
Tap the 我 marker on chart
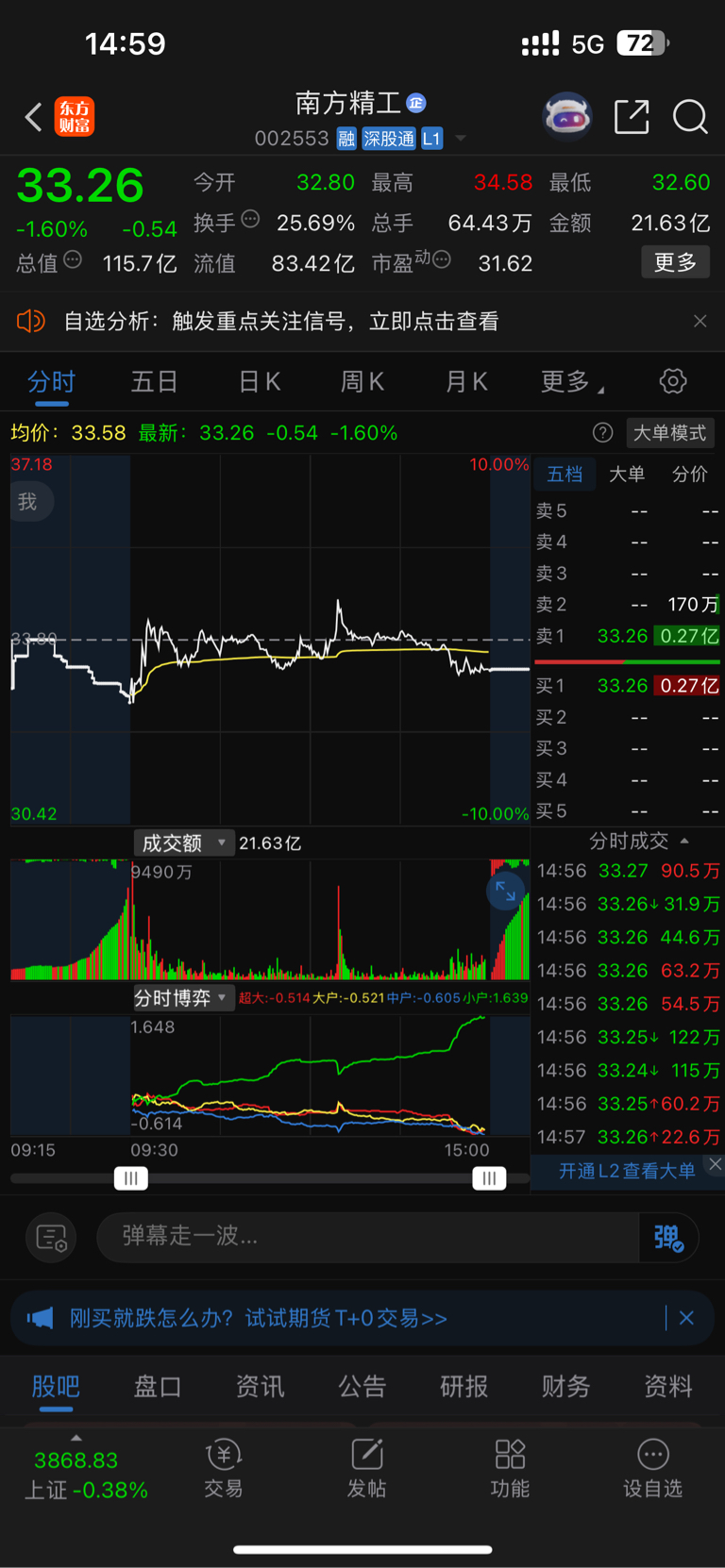tap(28, 502)
